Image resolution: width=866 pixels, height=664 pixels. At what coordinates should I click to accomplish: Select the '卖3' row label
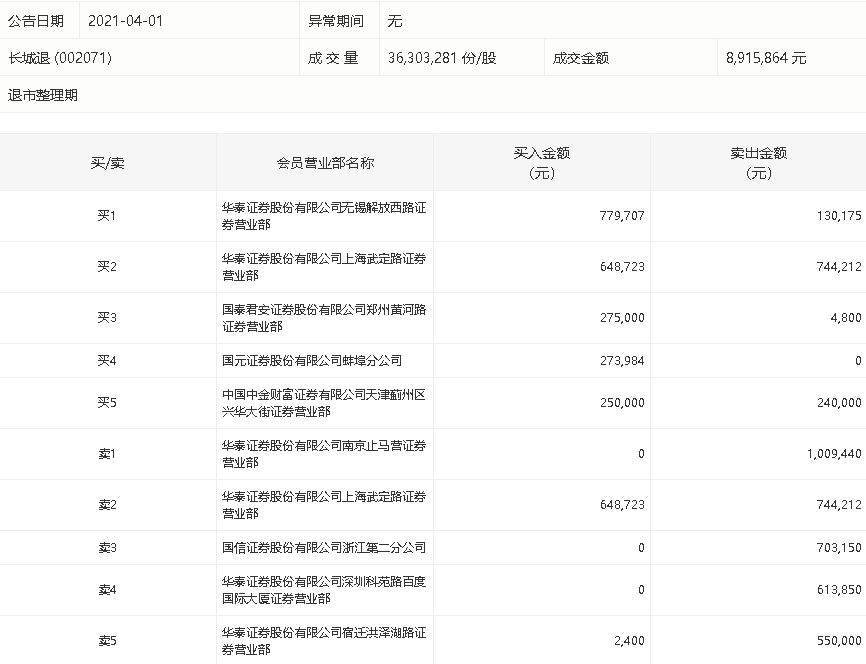(x=107, y=548)
